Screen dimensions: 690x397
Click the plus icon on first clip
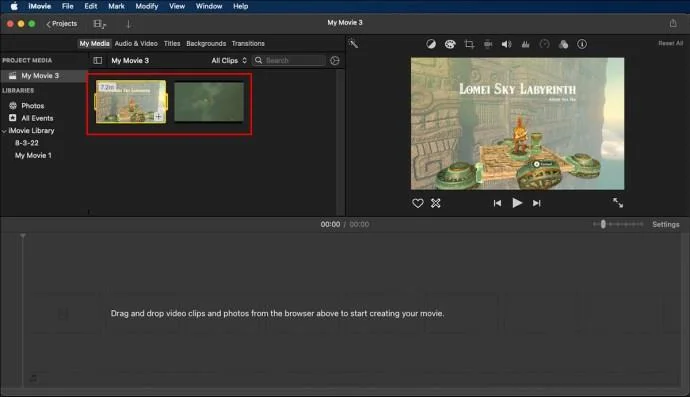tap(158, 117)
